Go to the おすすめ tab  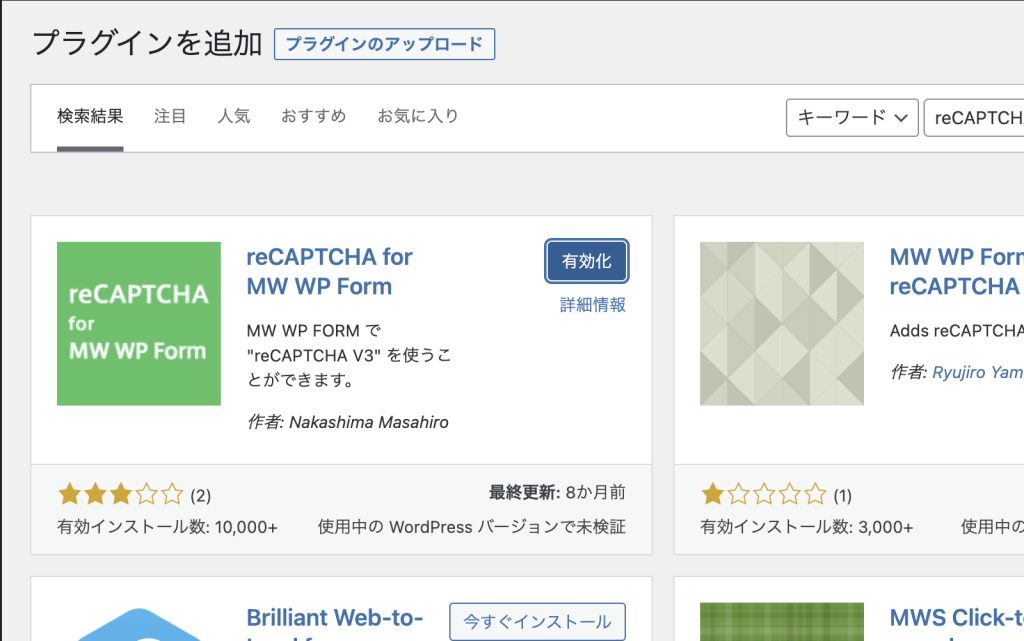(x=313, y=116)
